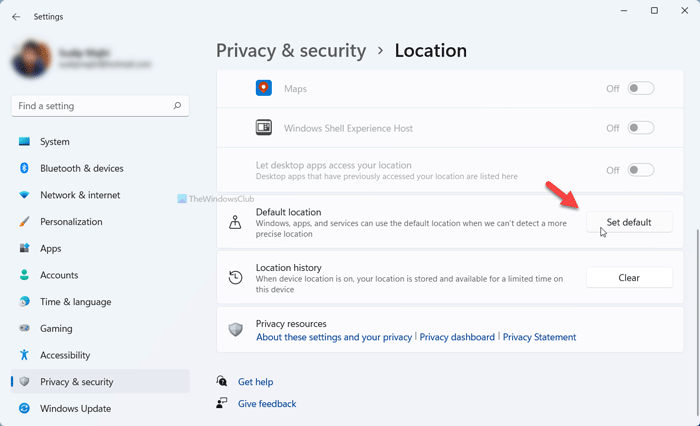
Task: Click the back arrow in Settings
Action: click(x=16, y=16)
